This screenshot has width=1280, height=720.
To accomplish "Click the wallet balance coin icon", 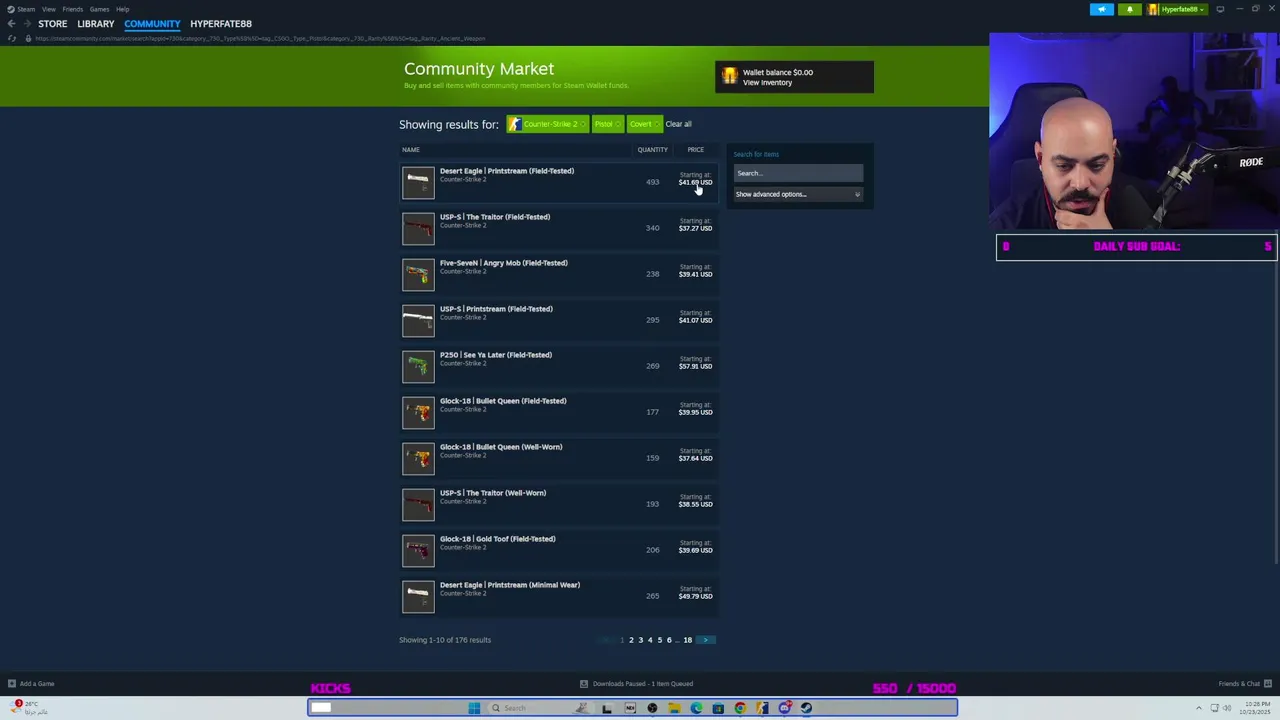I will (x=729, y=76).
